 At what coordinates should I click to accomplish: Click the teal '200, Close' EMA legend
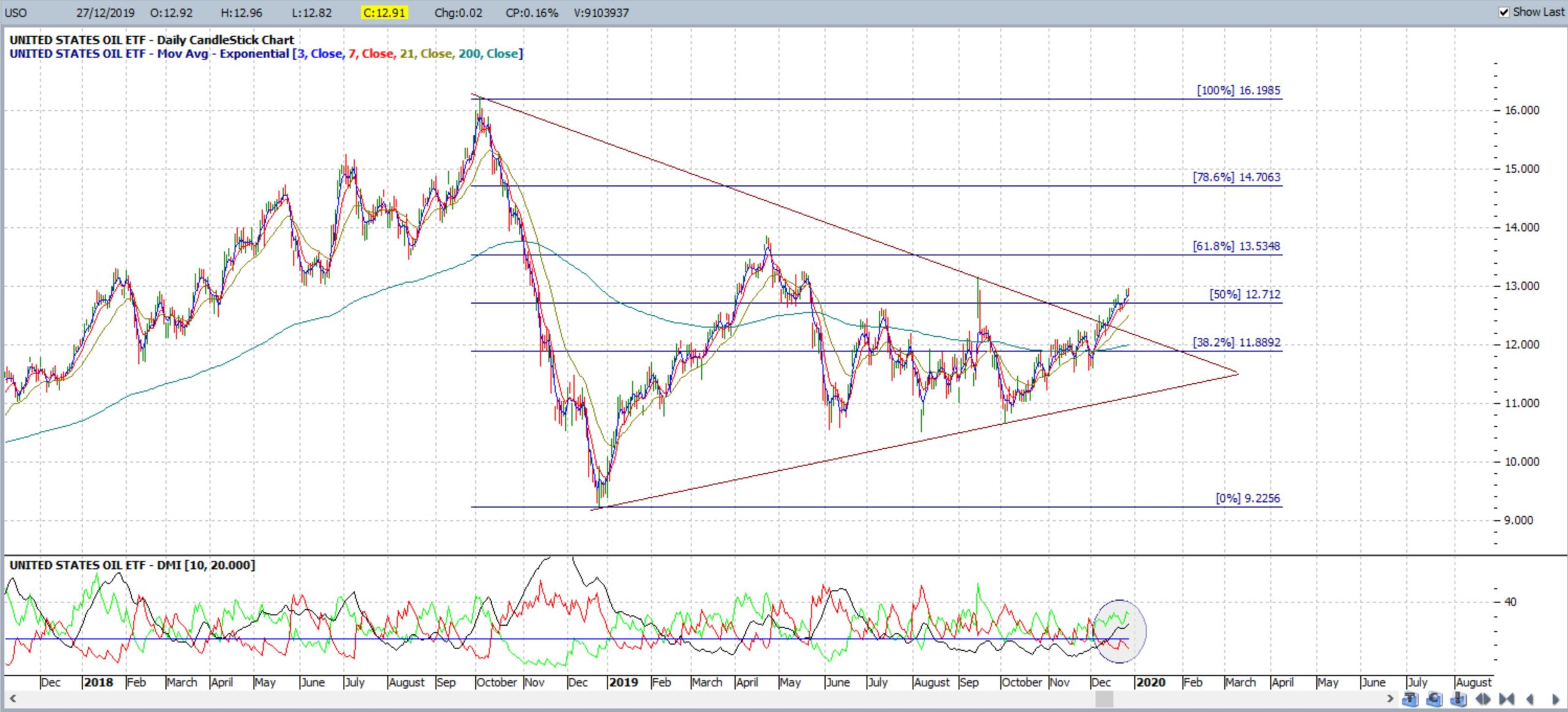pos(489,54)
